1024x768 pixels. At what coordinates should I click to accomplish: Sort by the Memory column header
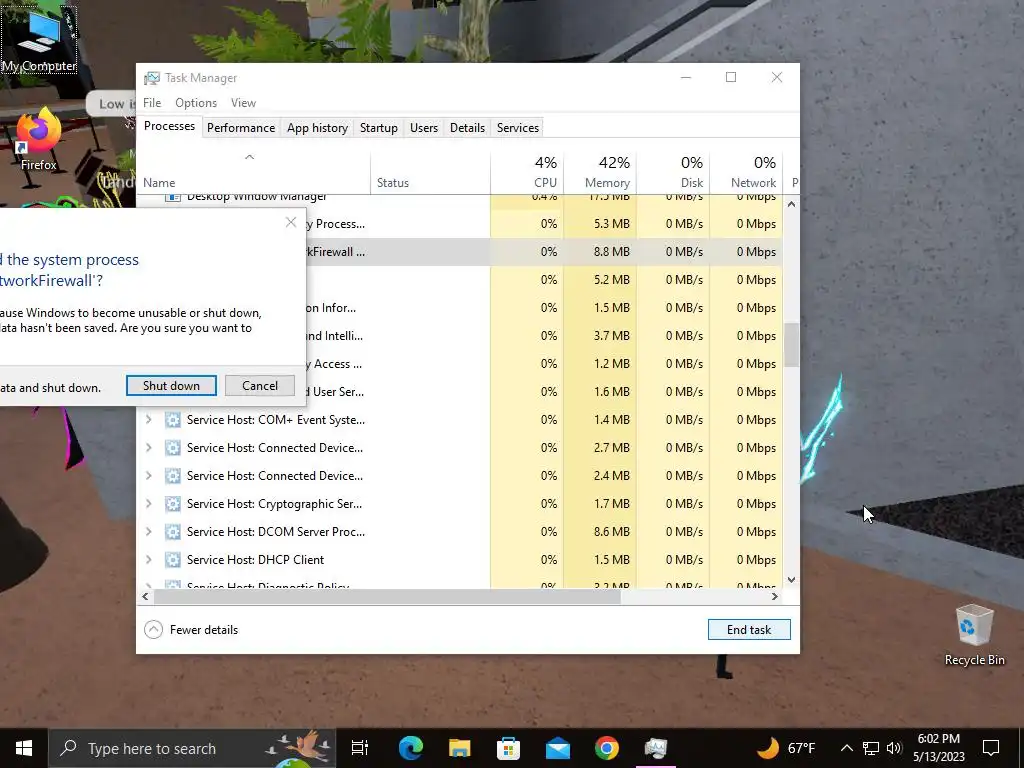(600, 172)
